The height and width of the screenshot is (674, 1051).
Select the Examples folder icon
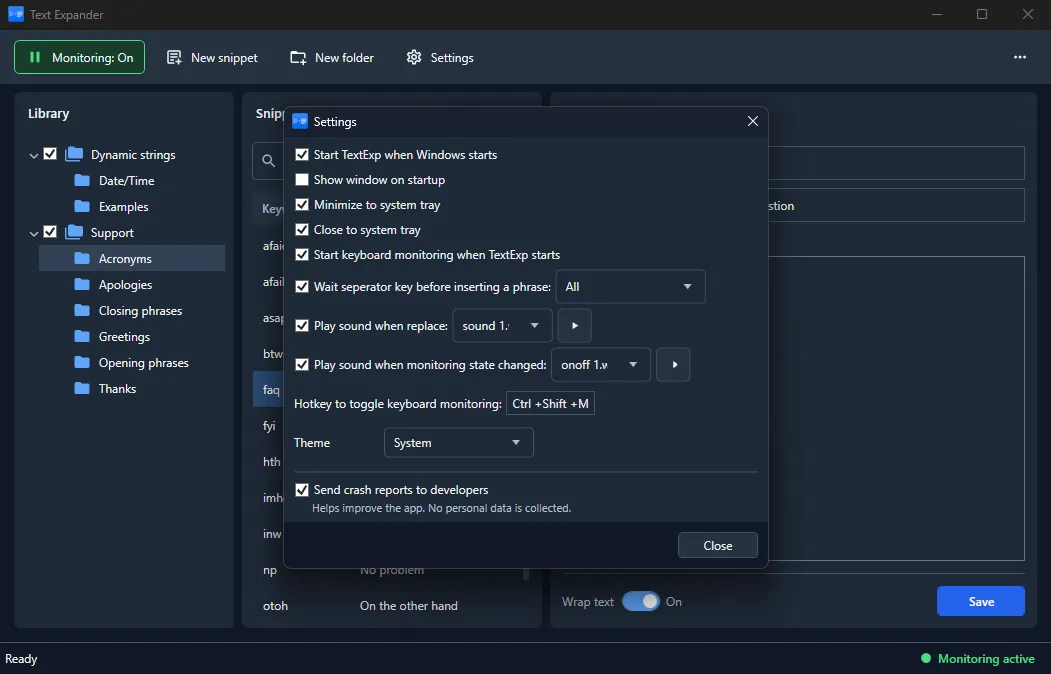tap(82, 206)
